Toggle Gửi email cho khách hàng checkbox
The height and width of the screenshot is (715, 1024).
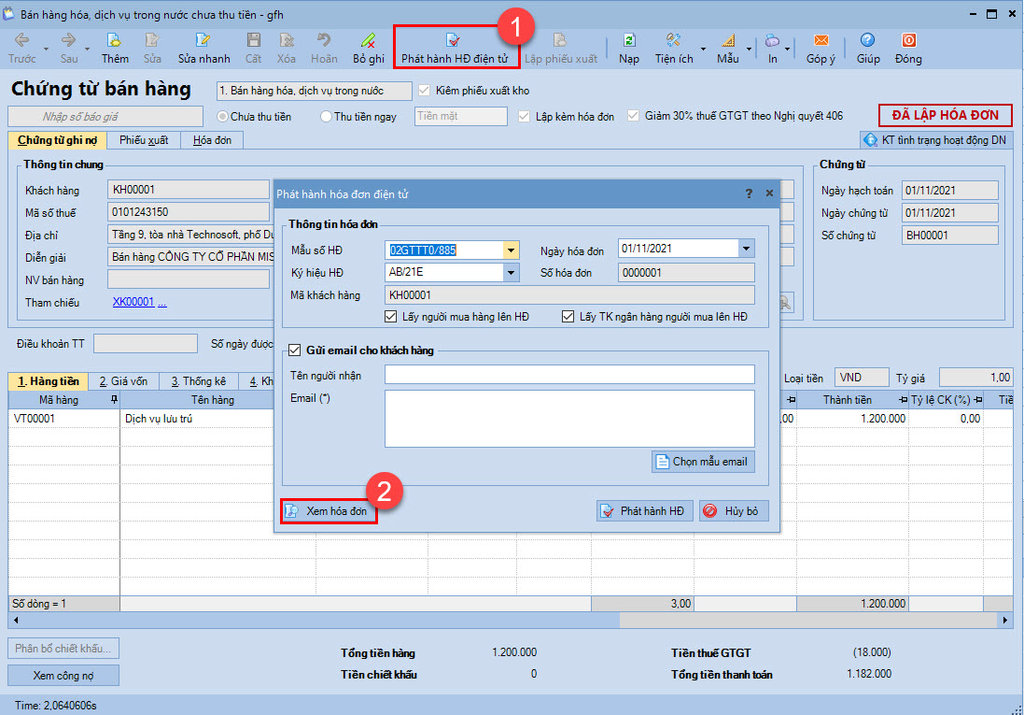[x=295, y=350]
